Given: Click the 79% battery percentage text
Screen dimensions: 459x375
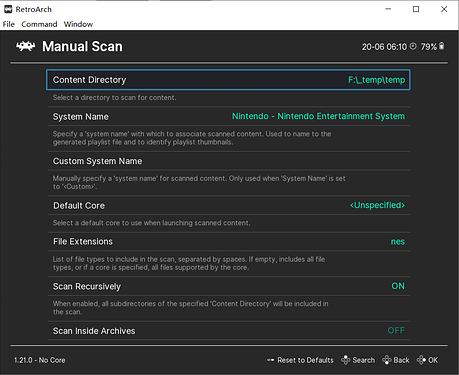Looking at the screenshot, I should click(429, 47).
